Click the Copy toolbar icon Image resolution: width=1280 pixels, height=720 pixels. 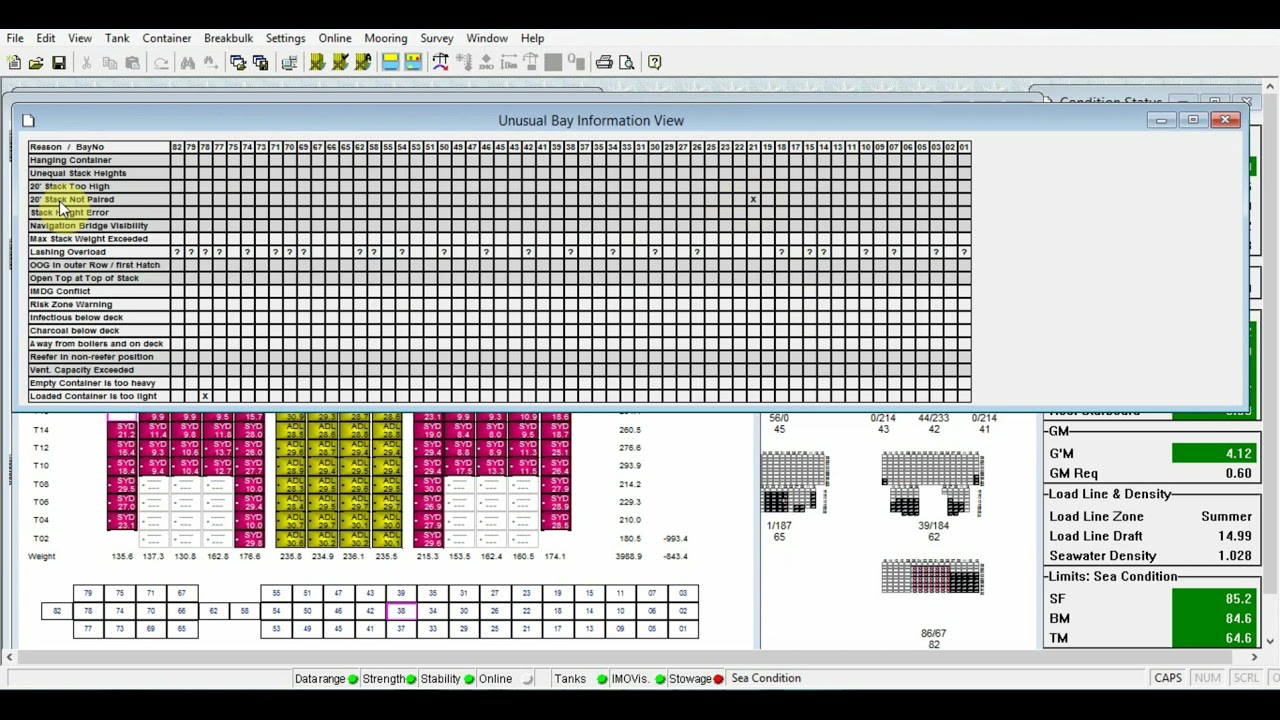coord(110,63)
